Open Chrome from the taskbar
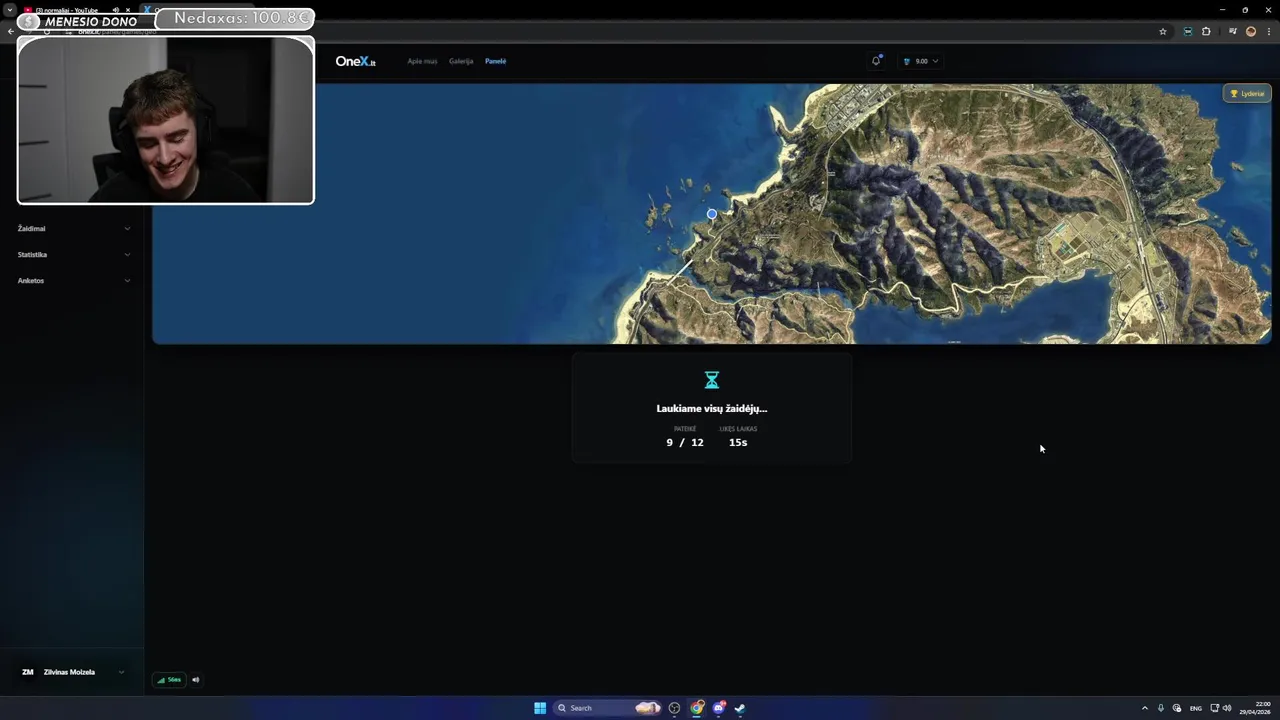This screenshot has width=1280, height=720. coord(697,708)
